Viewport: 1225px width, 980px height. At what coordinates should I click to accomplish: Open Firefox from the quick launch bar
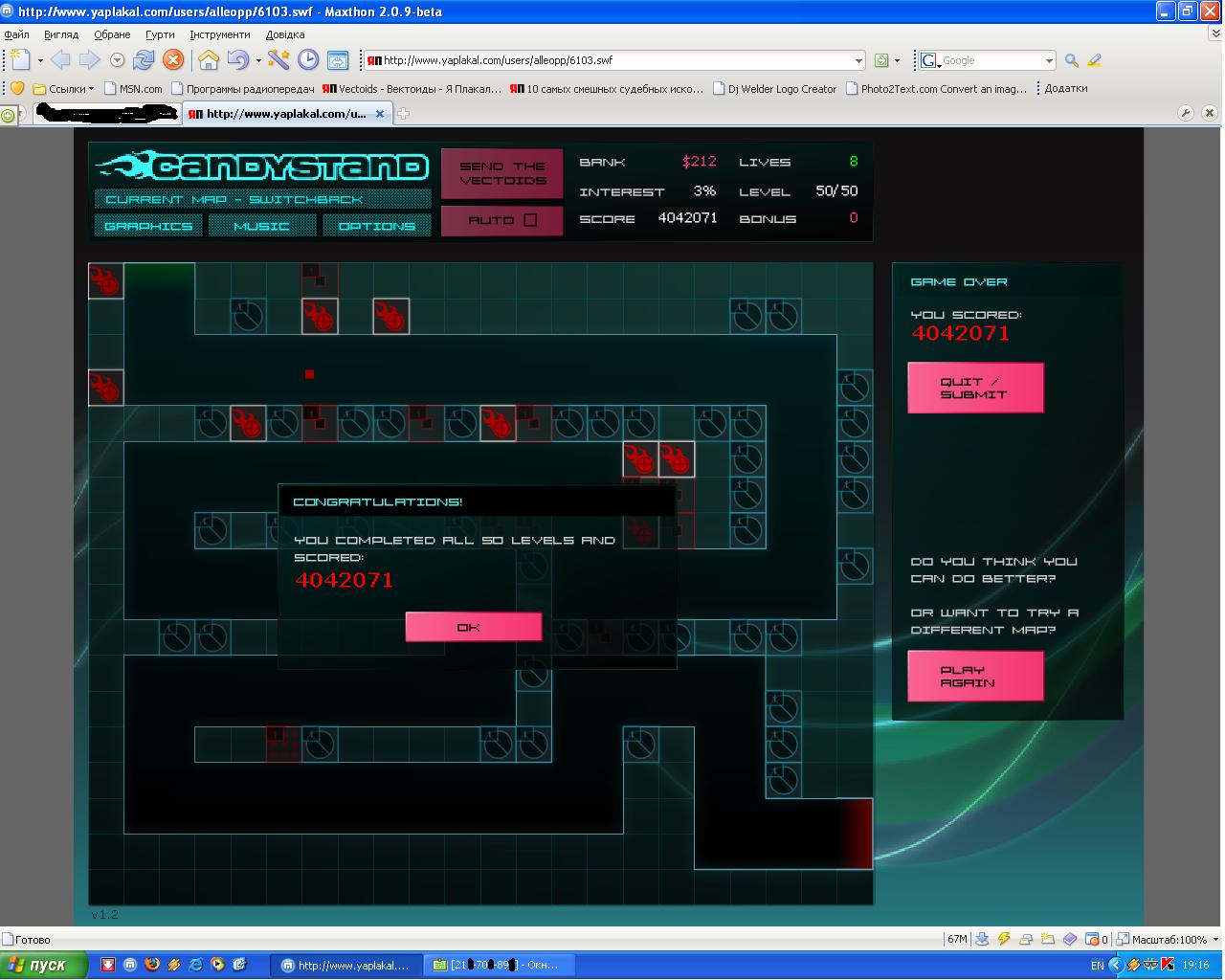152,965
